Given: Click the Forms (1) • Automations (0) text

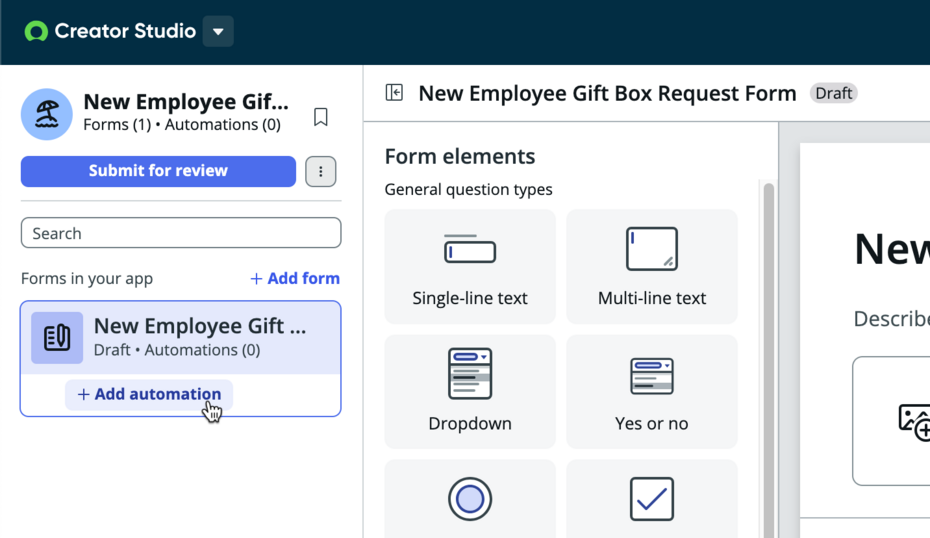Looking at the screenshot, I should (x=182, y=125).
